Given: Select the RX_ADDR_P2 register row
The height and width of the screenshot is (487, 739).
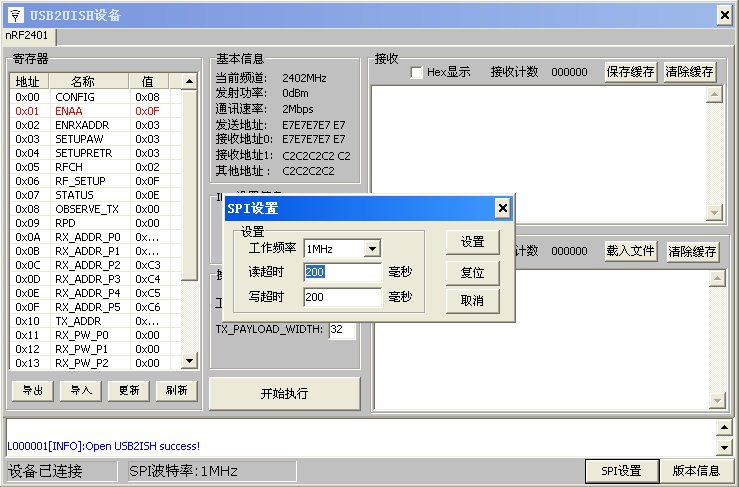Looking at the screenshot, I should coord(95,265).
